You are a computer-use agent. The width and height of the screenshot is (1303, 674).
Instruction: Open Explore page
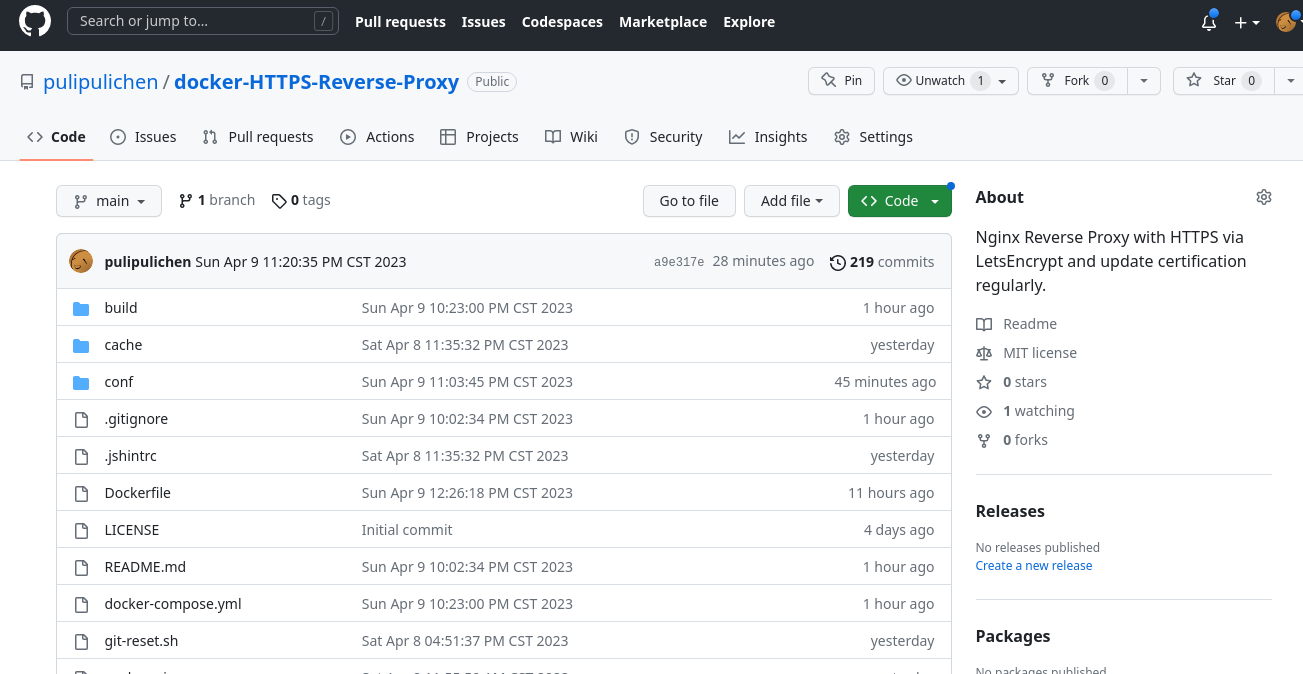[x=749, y=22]
